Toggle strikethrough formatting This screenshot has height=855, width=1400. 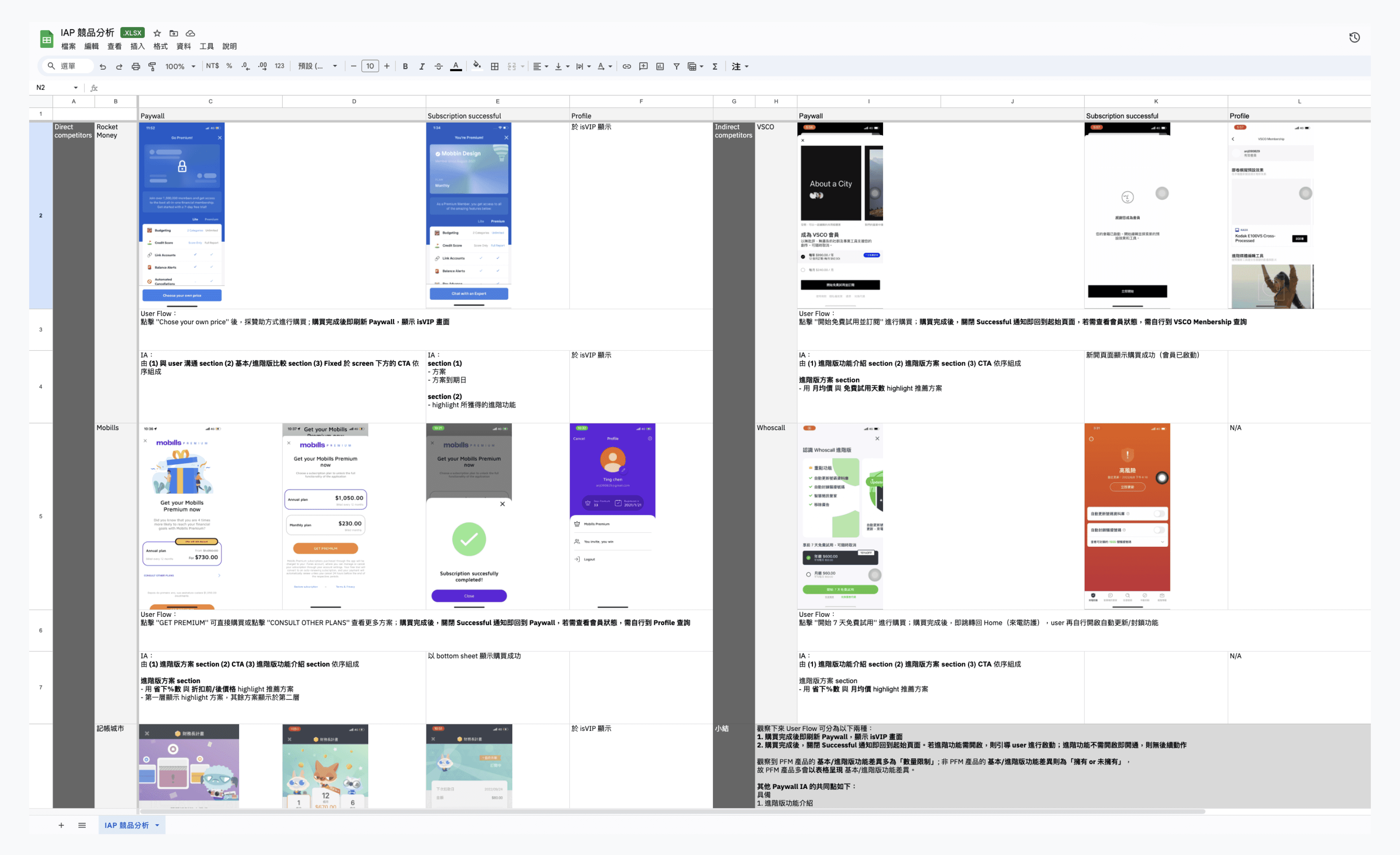[439, 66]
